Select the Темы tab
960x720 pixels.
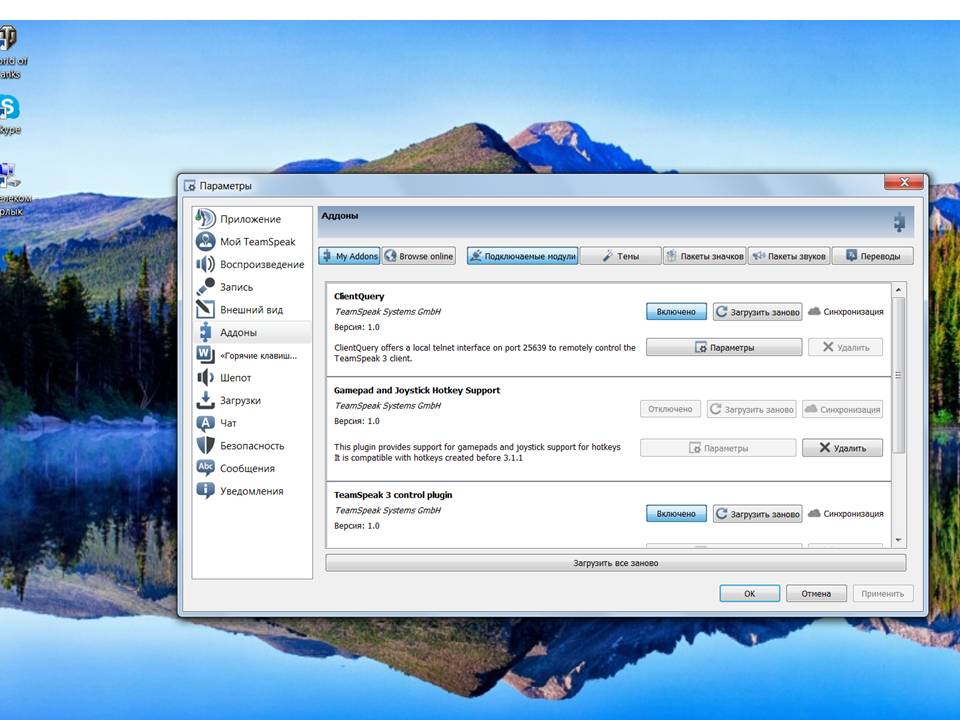[x=621, y=256]
